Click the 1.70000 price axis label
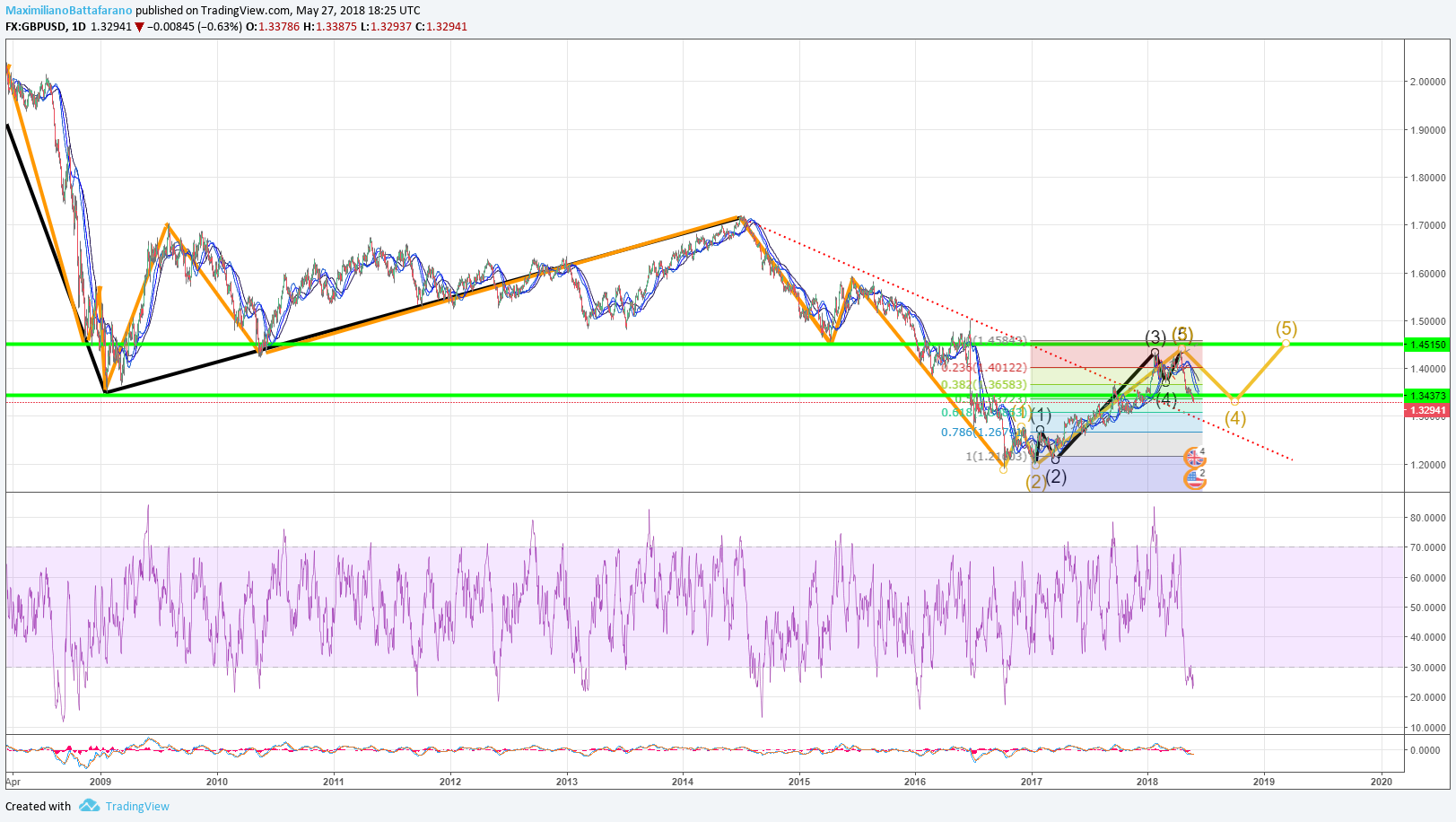The height and width of the screenshot is (822, 1456). click(x=1427, y=225)
